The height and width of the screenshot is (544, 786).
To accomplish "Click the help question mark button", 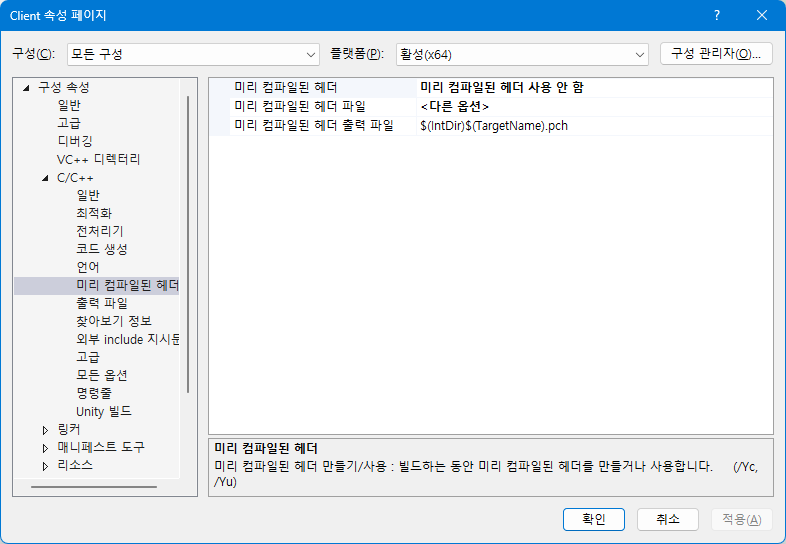I will tap(717, 16).
